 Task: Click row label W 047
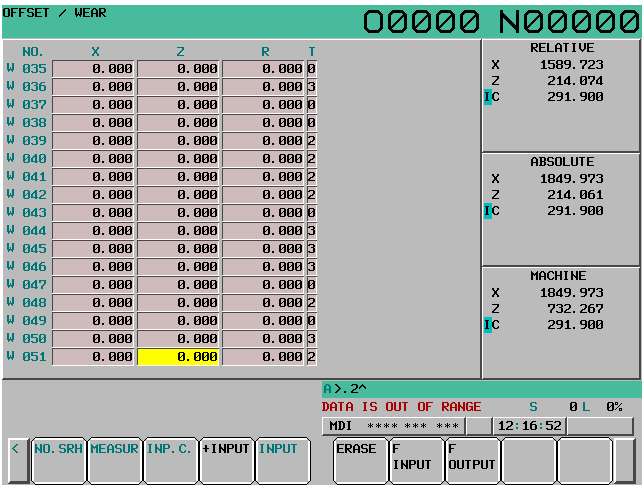point(27,285)
